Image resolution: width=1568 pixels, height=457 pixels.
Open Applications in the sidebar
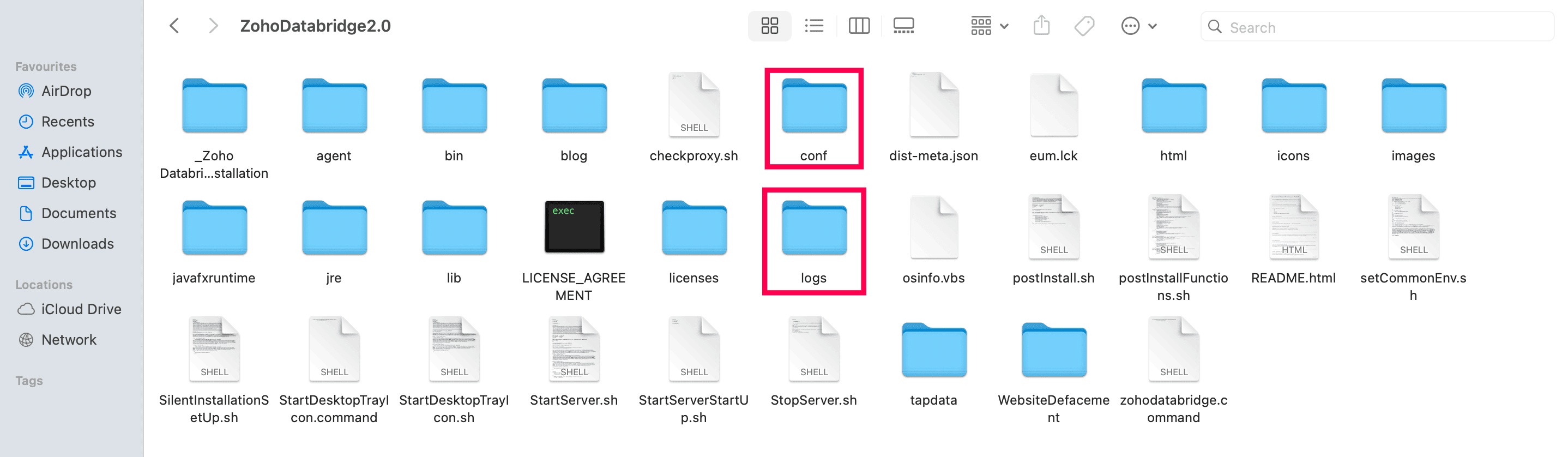71,152
